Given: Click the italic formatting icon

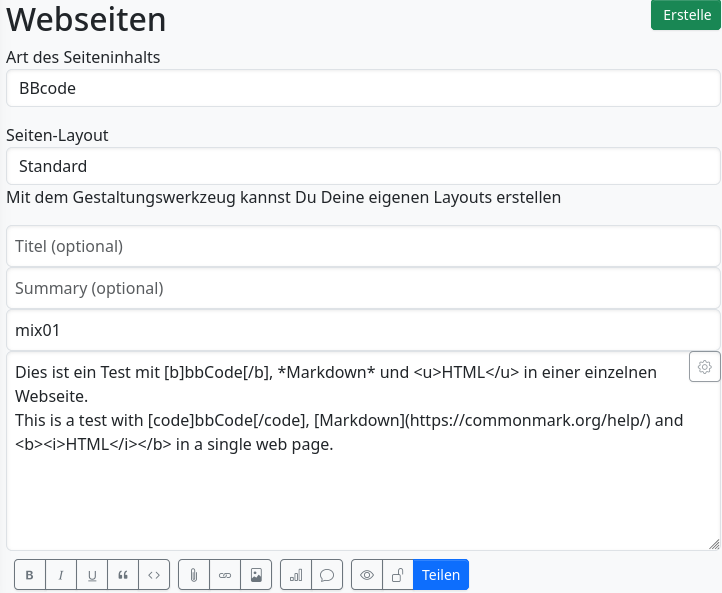Looking at the screenshot, I should coord(61,575).
